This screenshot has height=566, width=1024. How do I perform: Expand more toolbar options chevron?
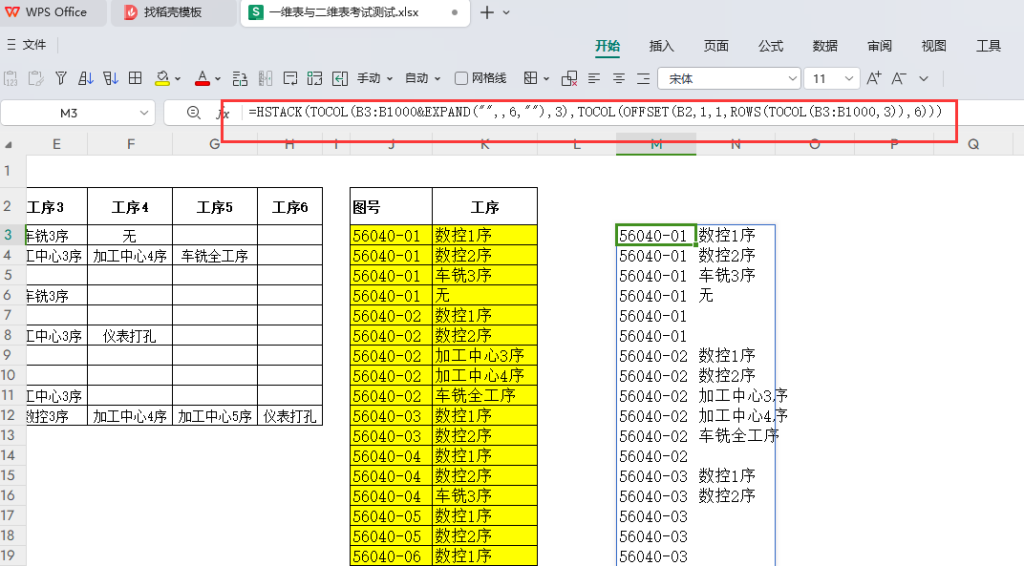click(x=923, y=79)
